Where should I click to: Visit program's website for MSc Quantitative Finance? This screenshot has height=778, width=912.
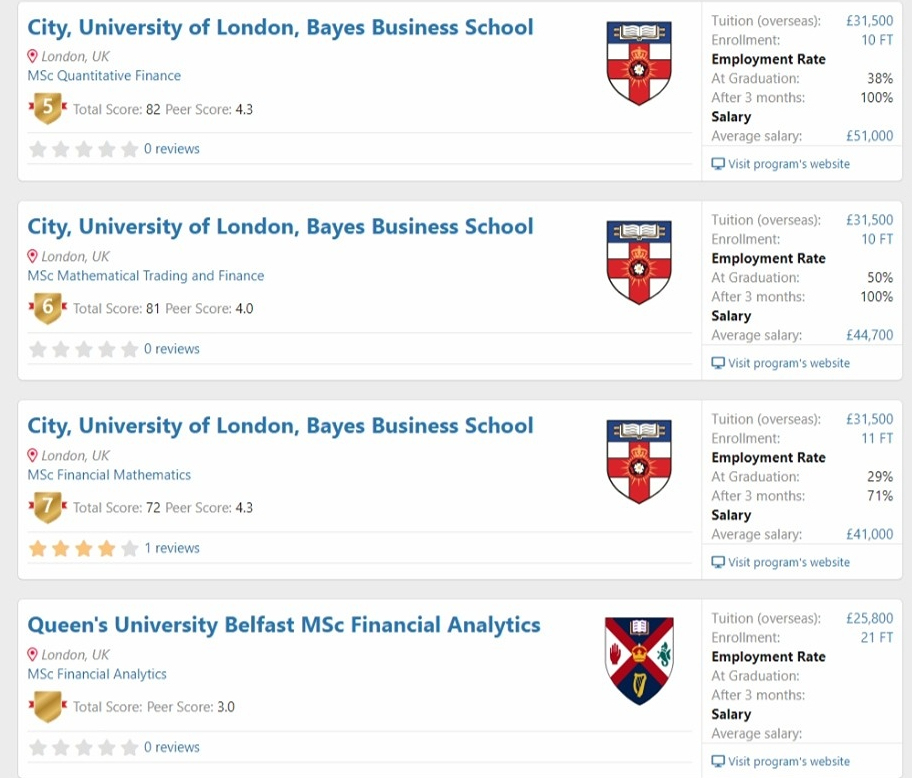point(789,164)
